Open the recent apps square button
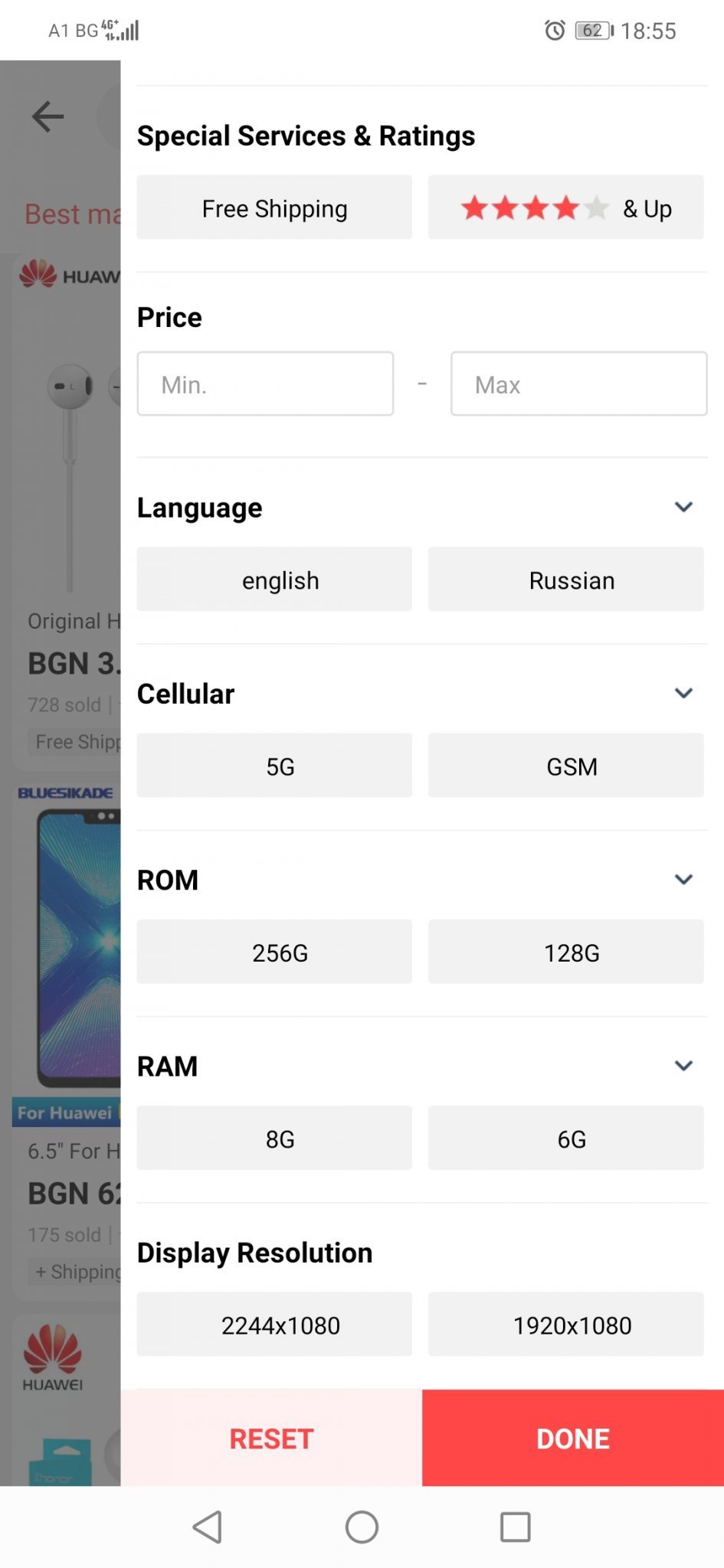The image size is (724, 1568). pyautogui.click(x=515, y=1527)
